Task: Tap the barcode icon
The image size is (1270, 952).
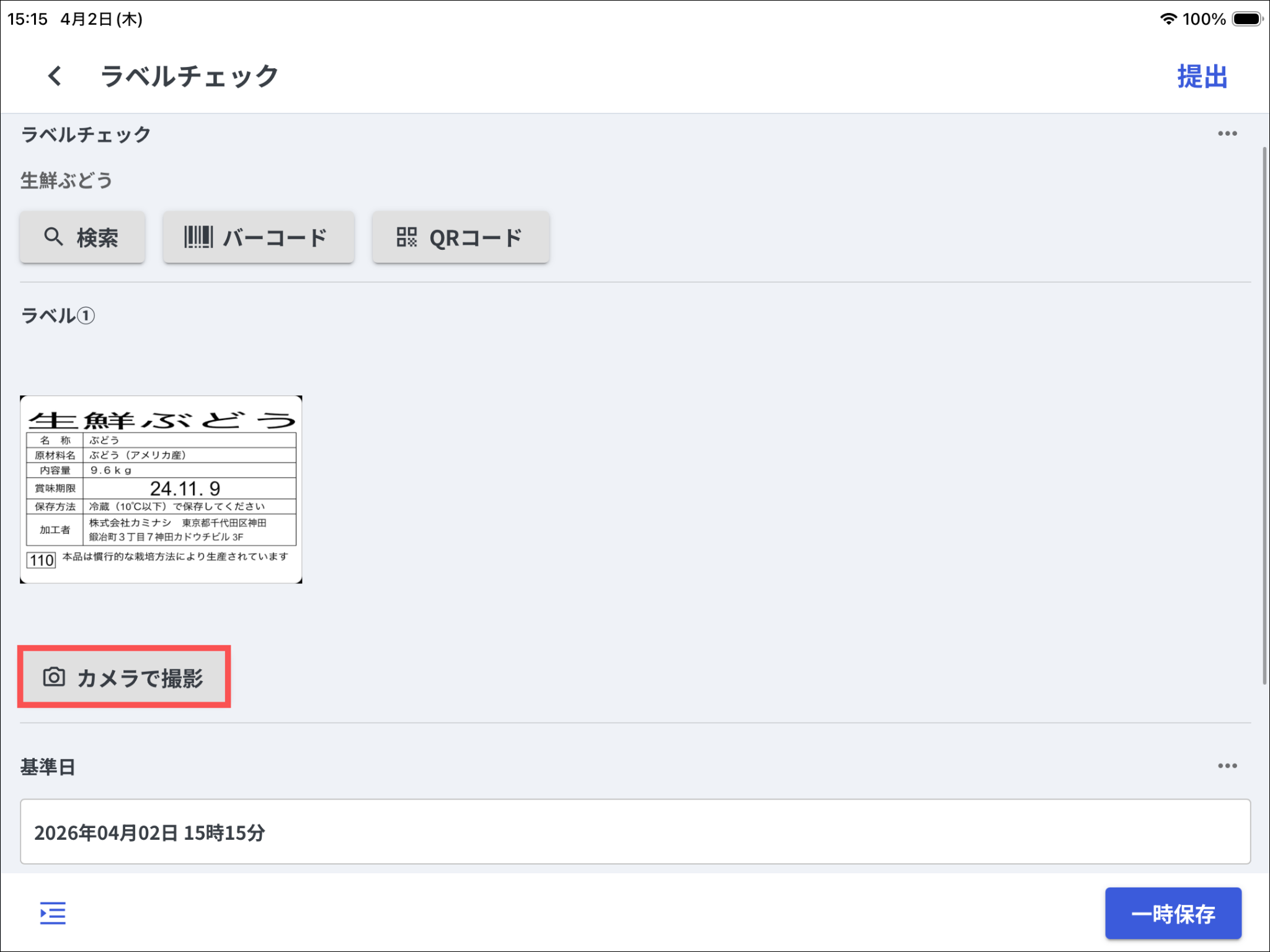Action: coord(198,237)
